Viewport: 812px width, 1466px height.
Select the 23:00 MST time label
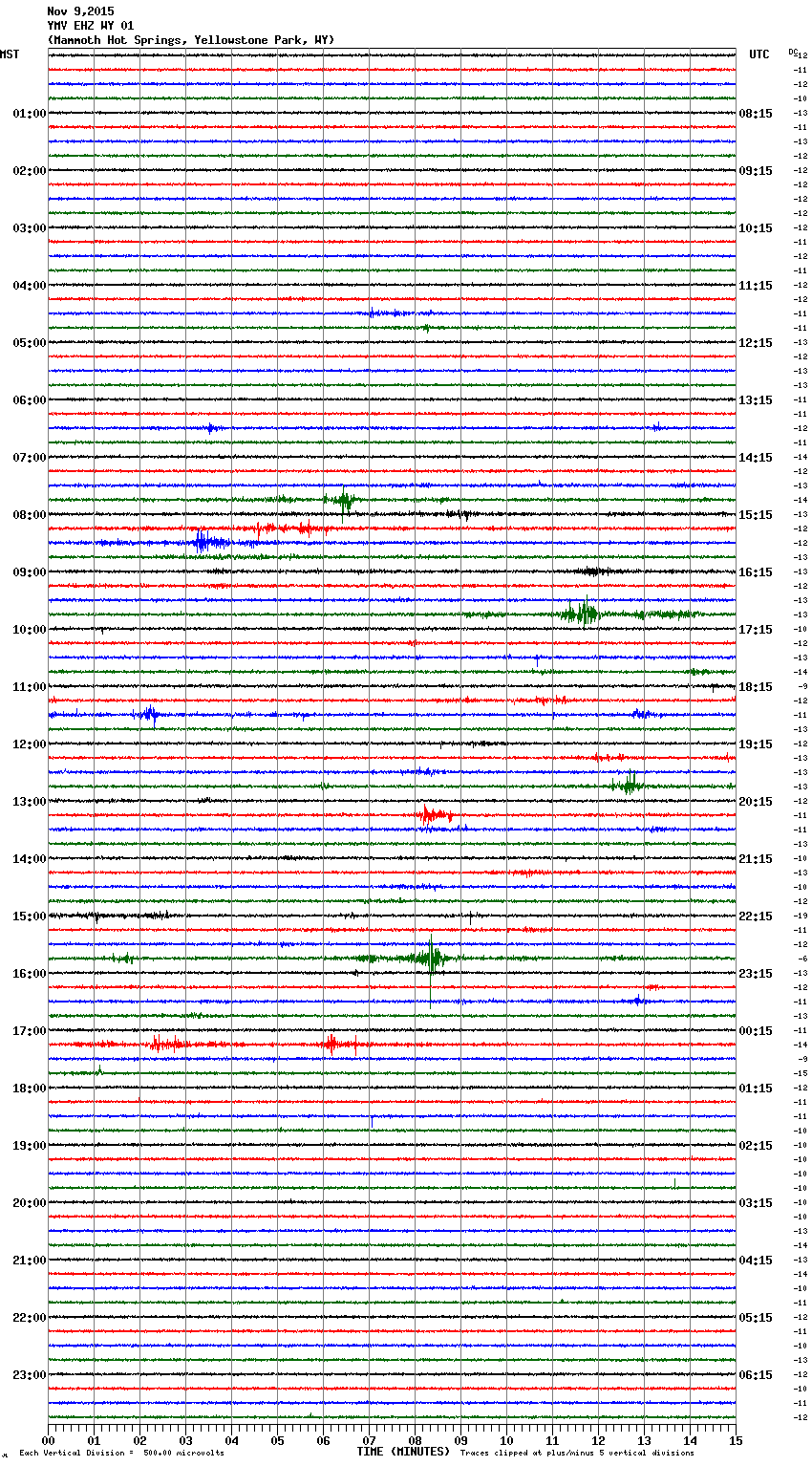(x=30, y=1375)
